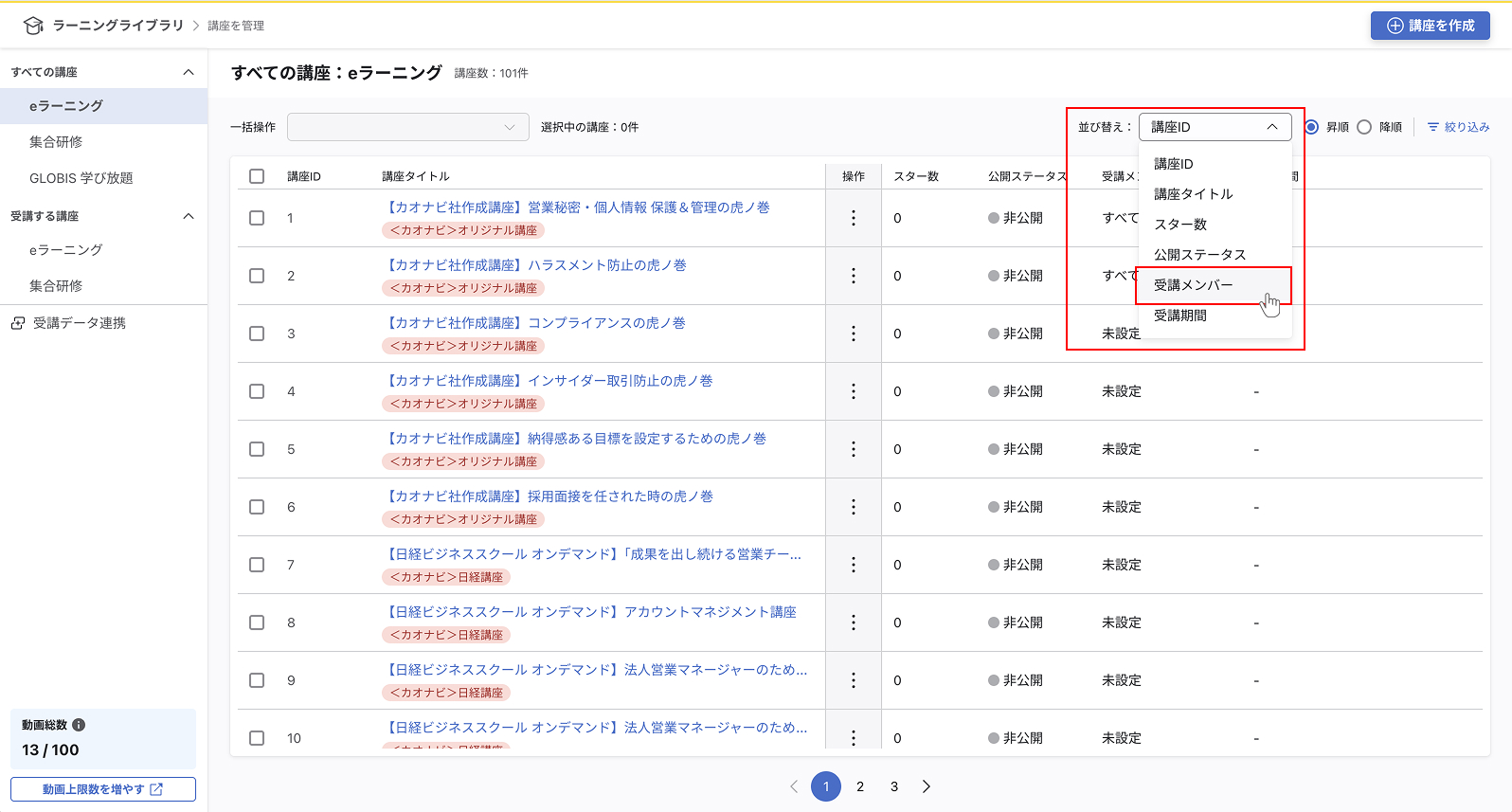Click the graduation cap Learning Library icon
The width and height of the screenshot is (1512, 812).
click(x=33, y=26)
